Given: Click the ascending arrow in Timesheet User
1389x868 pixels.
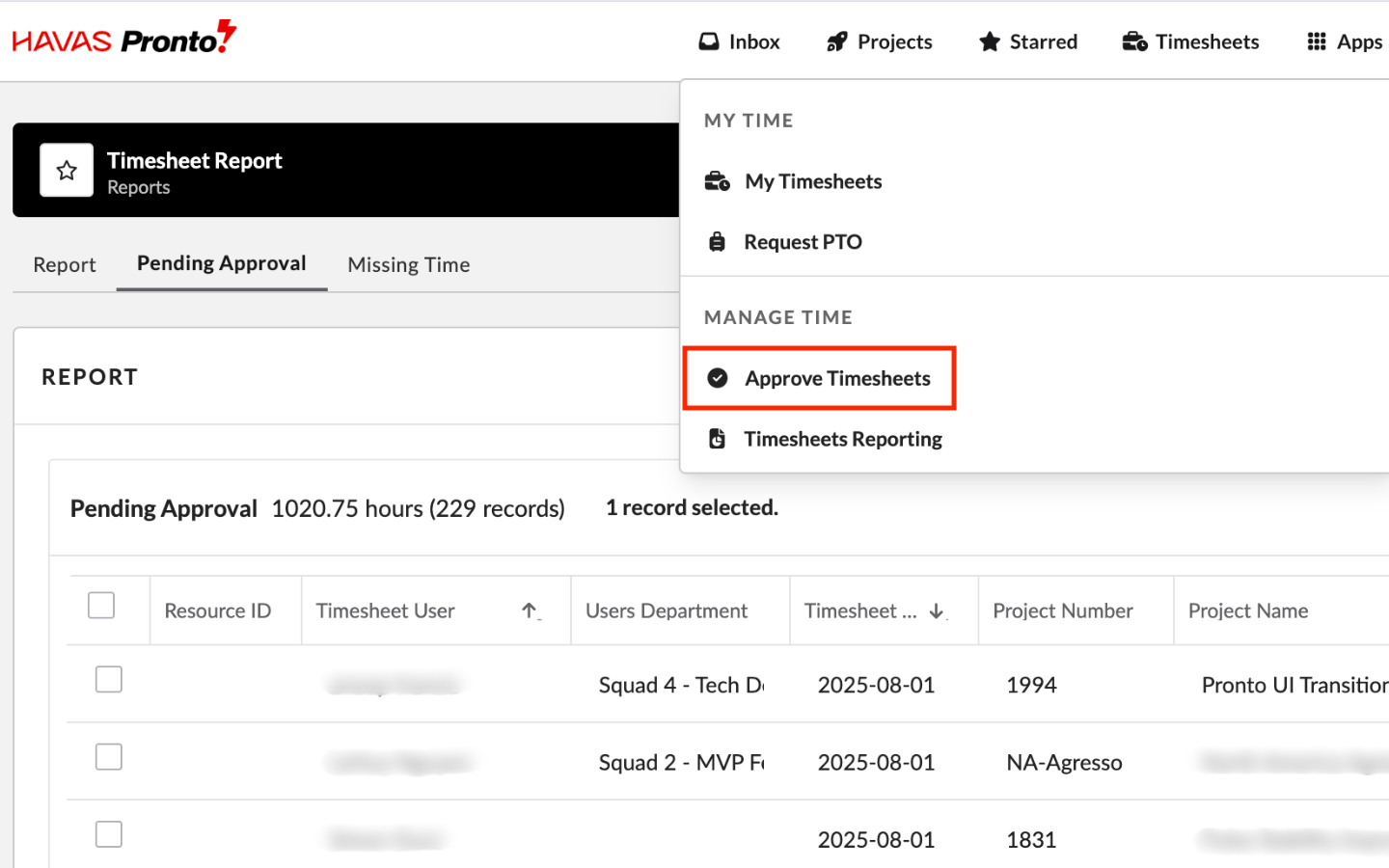Looking at the screenshot, I should 530,610.
